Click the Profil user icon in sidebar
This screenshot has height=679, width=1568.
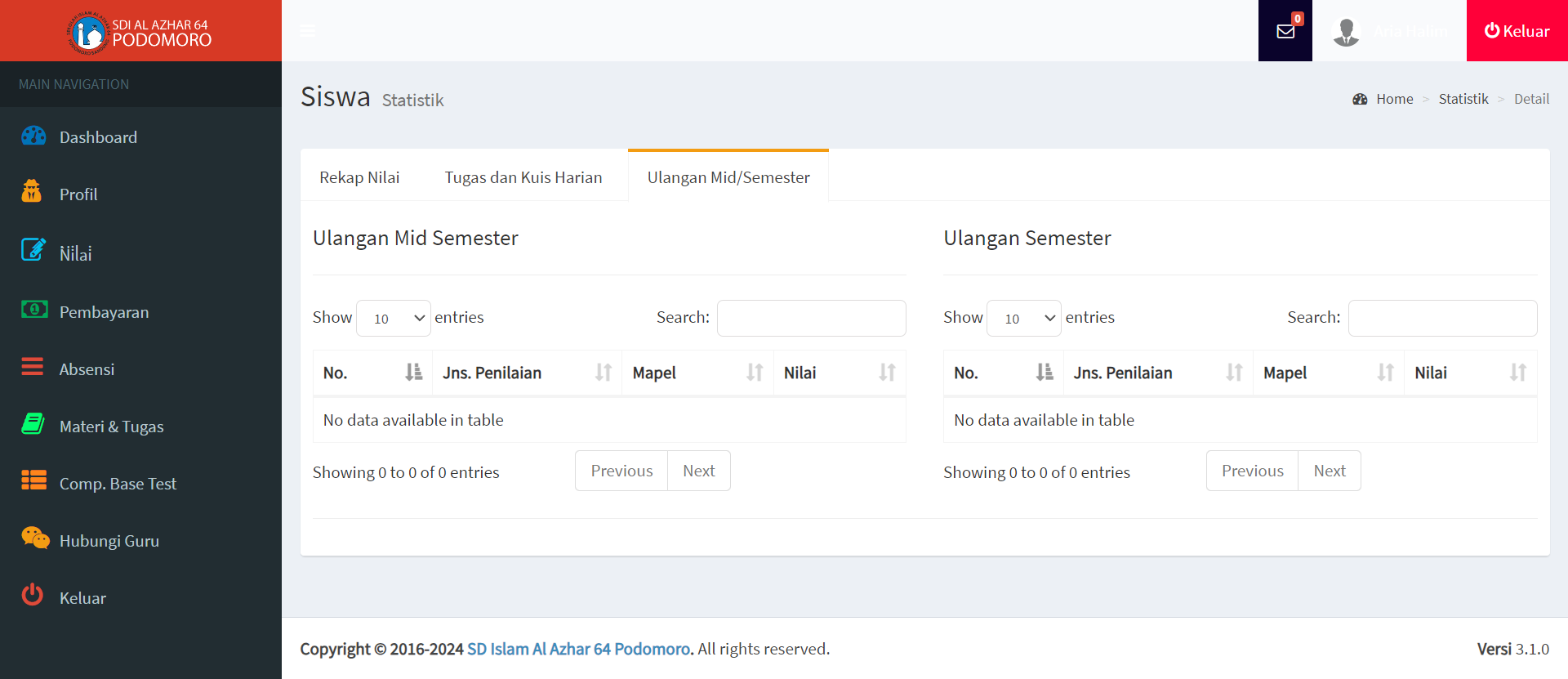(x=32, y=192)
